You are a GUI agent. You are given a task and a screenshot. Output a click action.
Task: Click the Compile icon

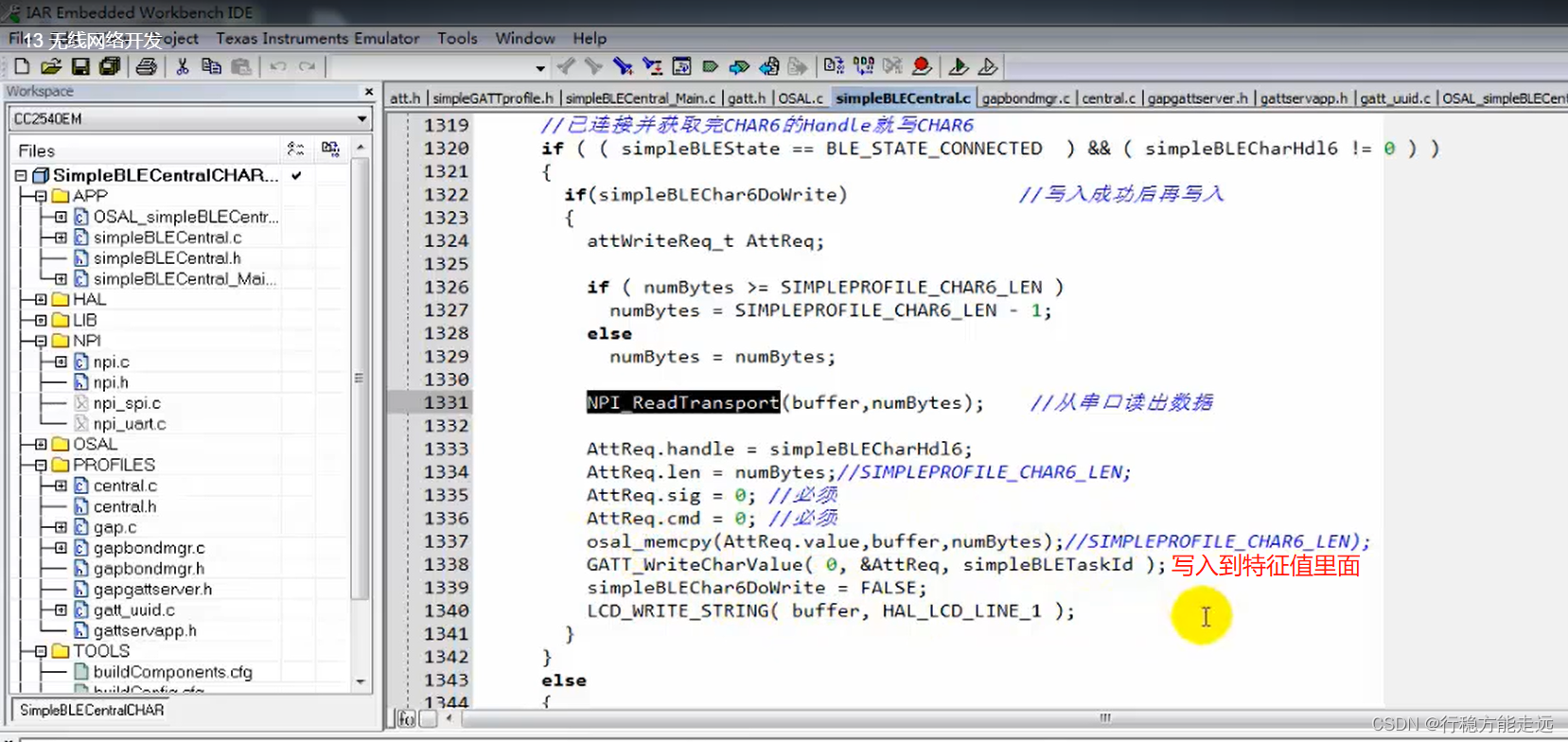(x=834, y=65)
